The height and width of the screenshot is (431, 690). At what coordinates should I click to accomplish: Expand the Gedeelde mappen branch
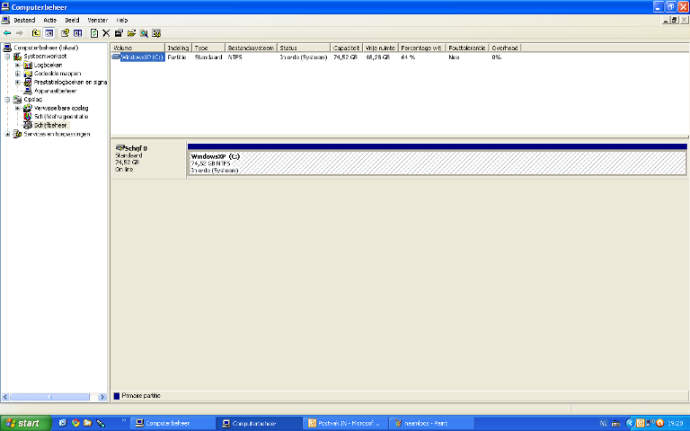pyautogui.click(x=18, y=74)
